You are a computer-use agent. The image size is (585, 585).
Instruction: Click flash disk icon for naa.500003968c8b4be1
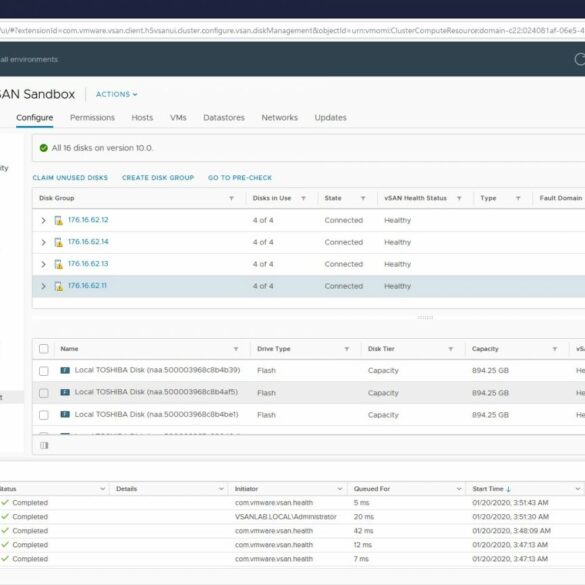pos(65,414)
